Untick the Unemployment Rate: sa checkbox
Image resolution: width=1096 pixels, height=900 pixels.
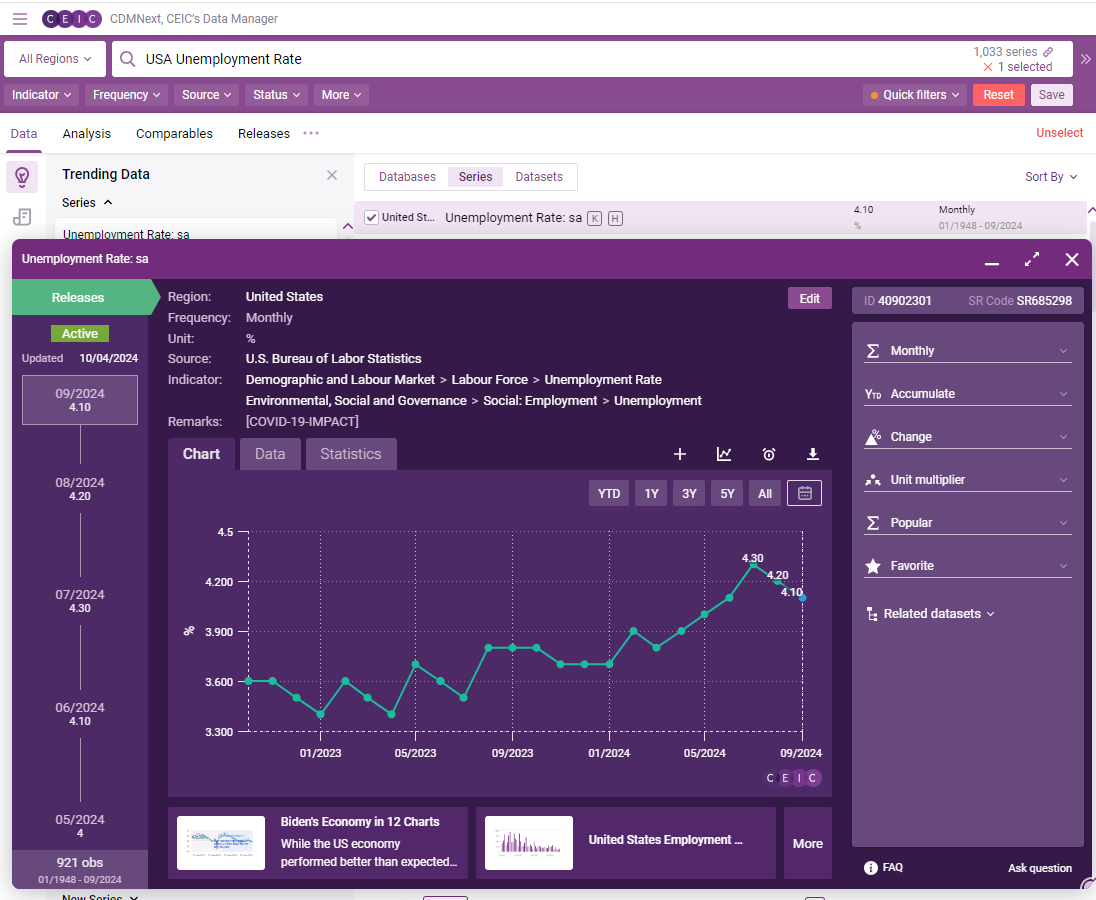[x=372, y=218]
